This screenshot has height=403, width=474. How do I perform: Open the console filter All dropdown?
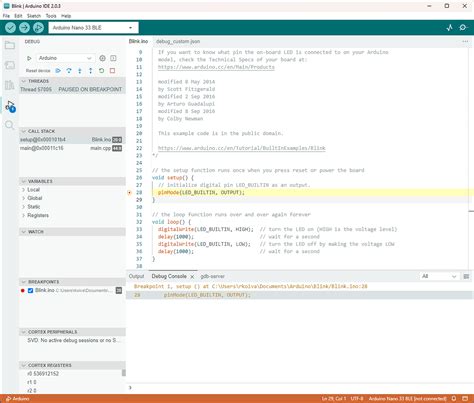(439, 276)
